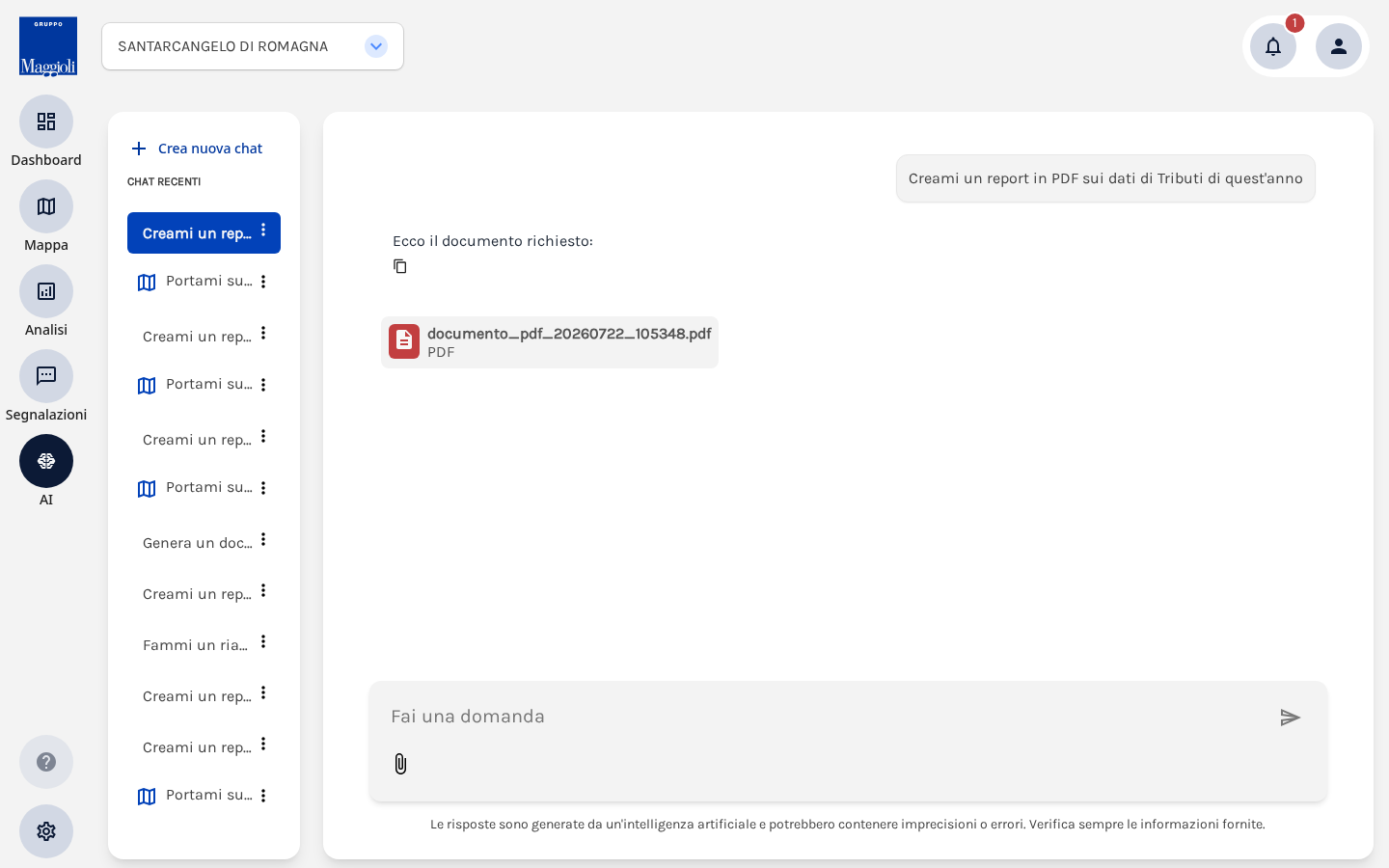Open Creami un rep... chat directly below Fammi un ria...
1389x868 pixels.
pos(197,696)
